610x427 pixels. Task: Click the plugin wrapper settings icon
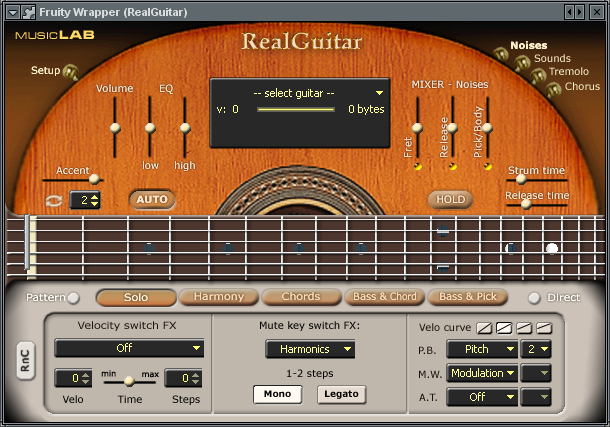click(x=28, y=12)
